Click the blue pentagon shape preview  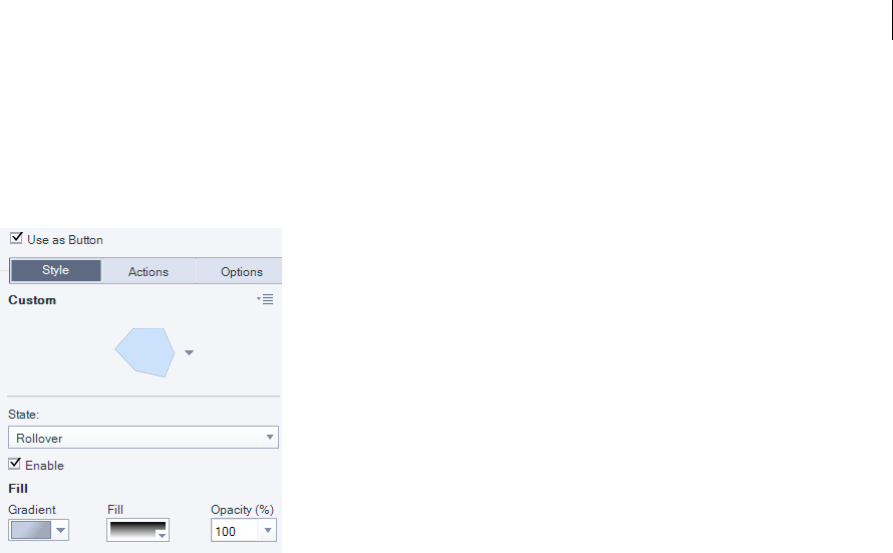[x=145, y=352]
